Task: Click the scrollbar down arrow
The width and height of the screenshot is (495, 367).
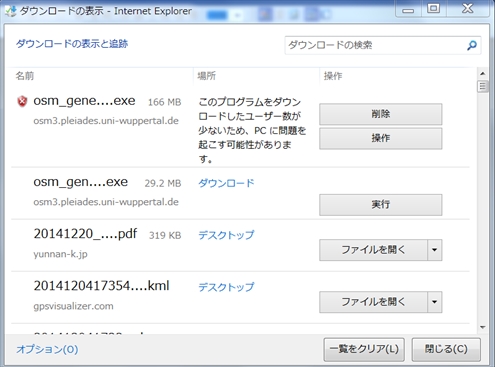Action: (483, 327)
